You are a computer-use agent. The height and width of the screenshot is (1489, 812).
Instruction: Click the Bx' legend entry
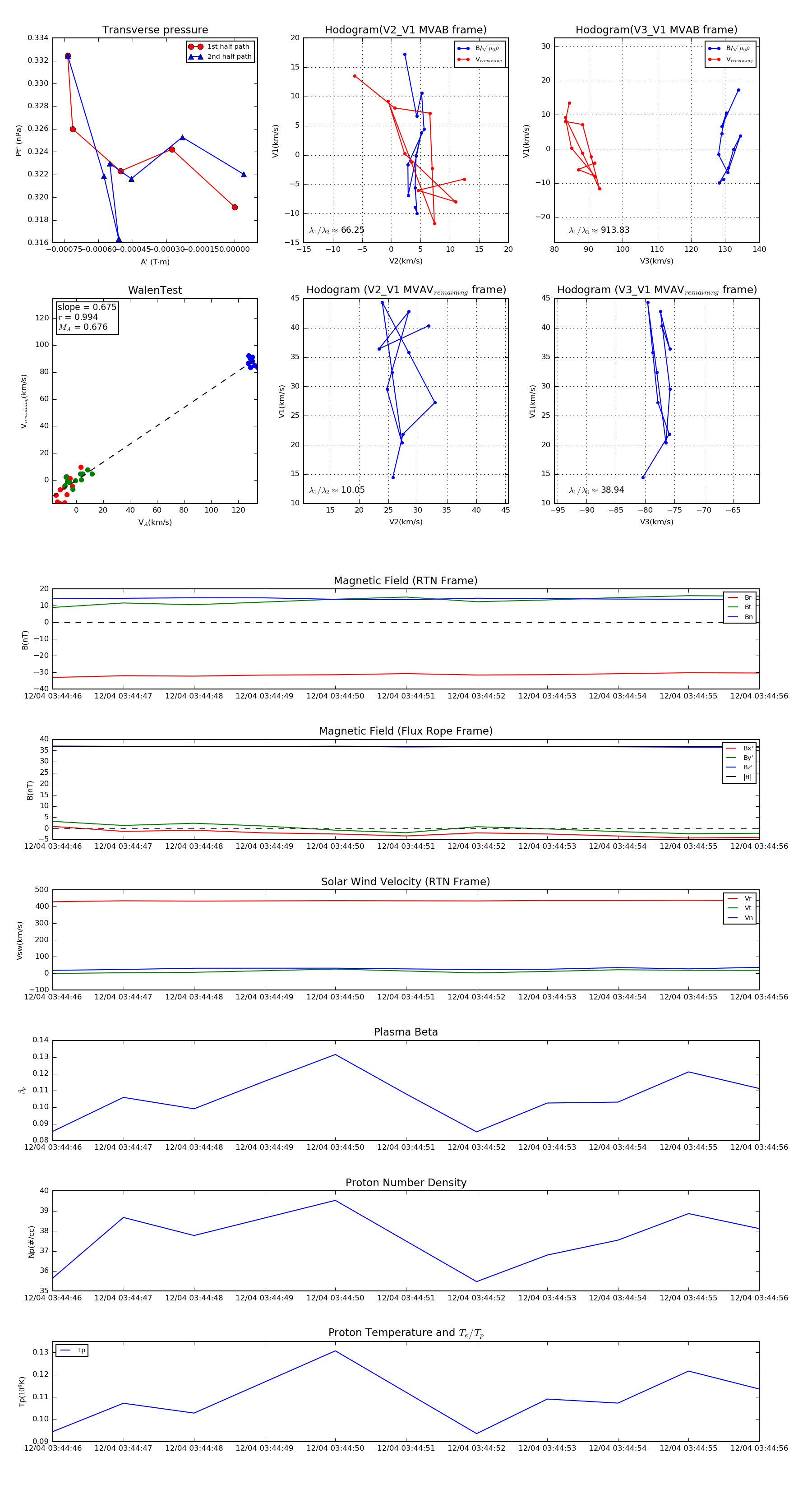[739, 748]
